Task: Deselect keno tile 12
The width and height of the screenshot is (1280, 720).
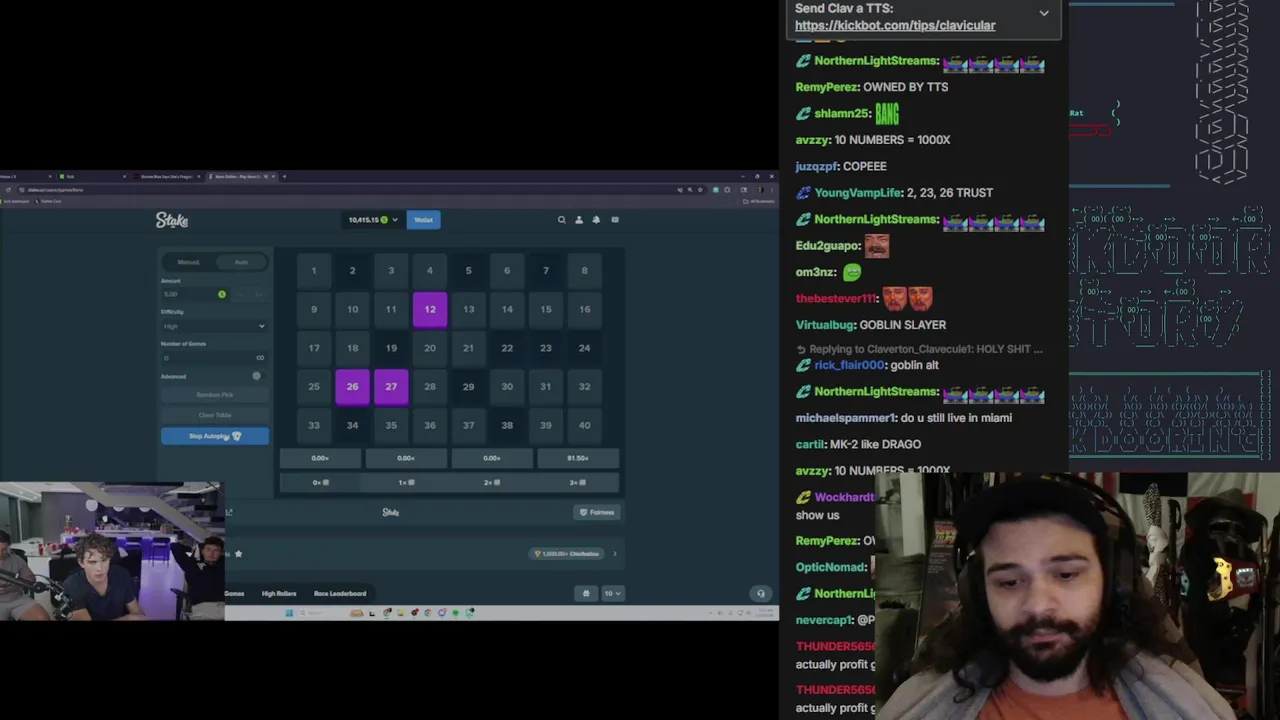Action: point(430,309)
